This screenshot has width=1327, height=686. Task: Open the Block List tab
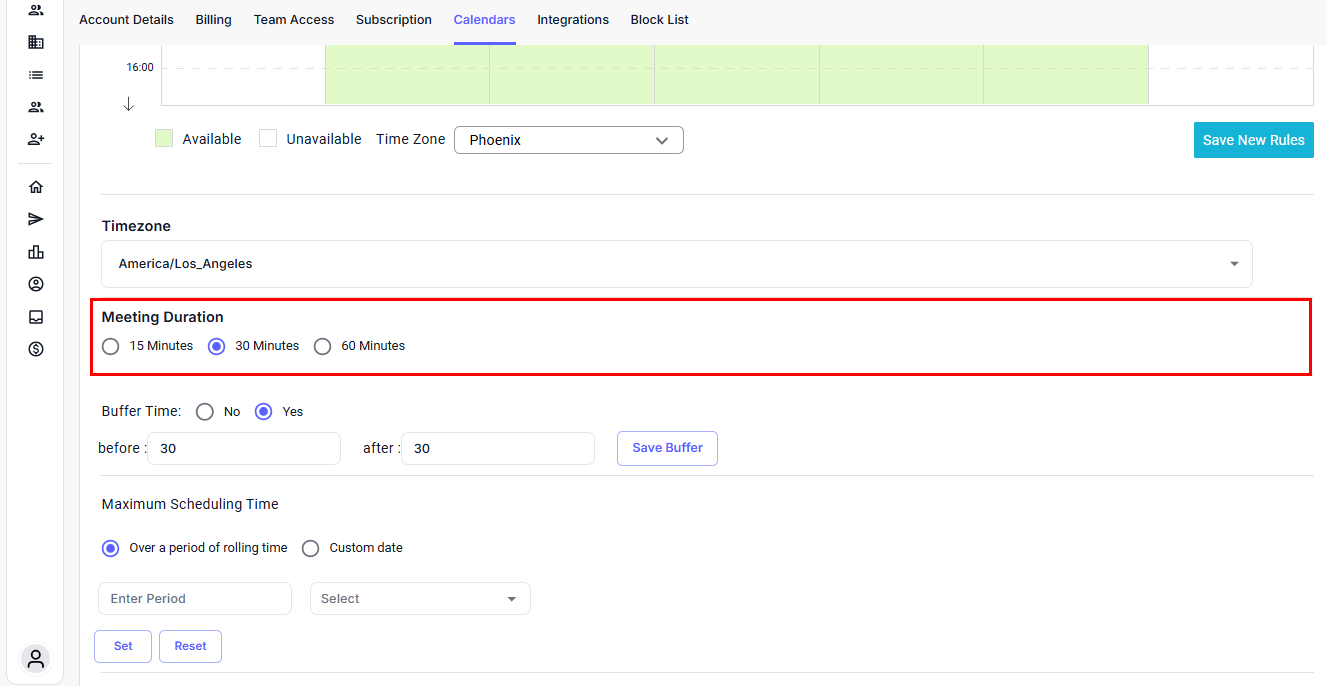tap(659, 20)
